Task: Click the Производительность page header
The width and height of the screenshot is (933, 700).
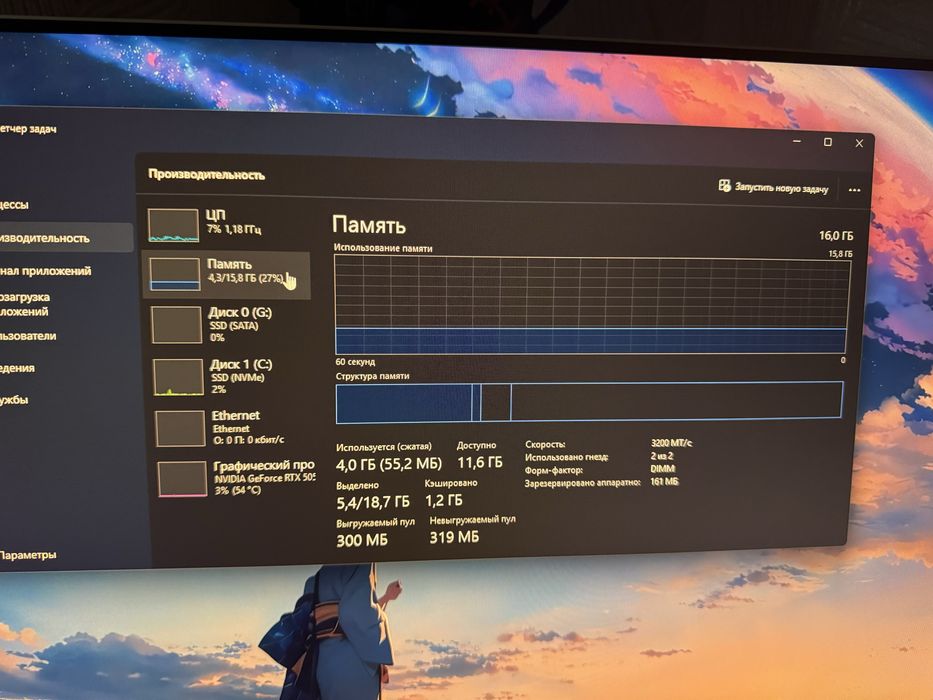Action: (x=206, y=174)
